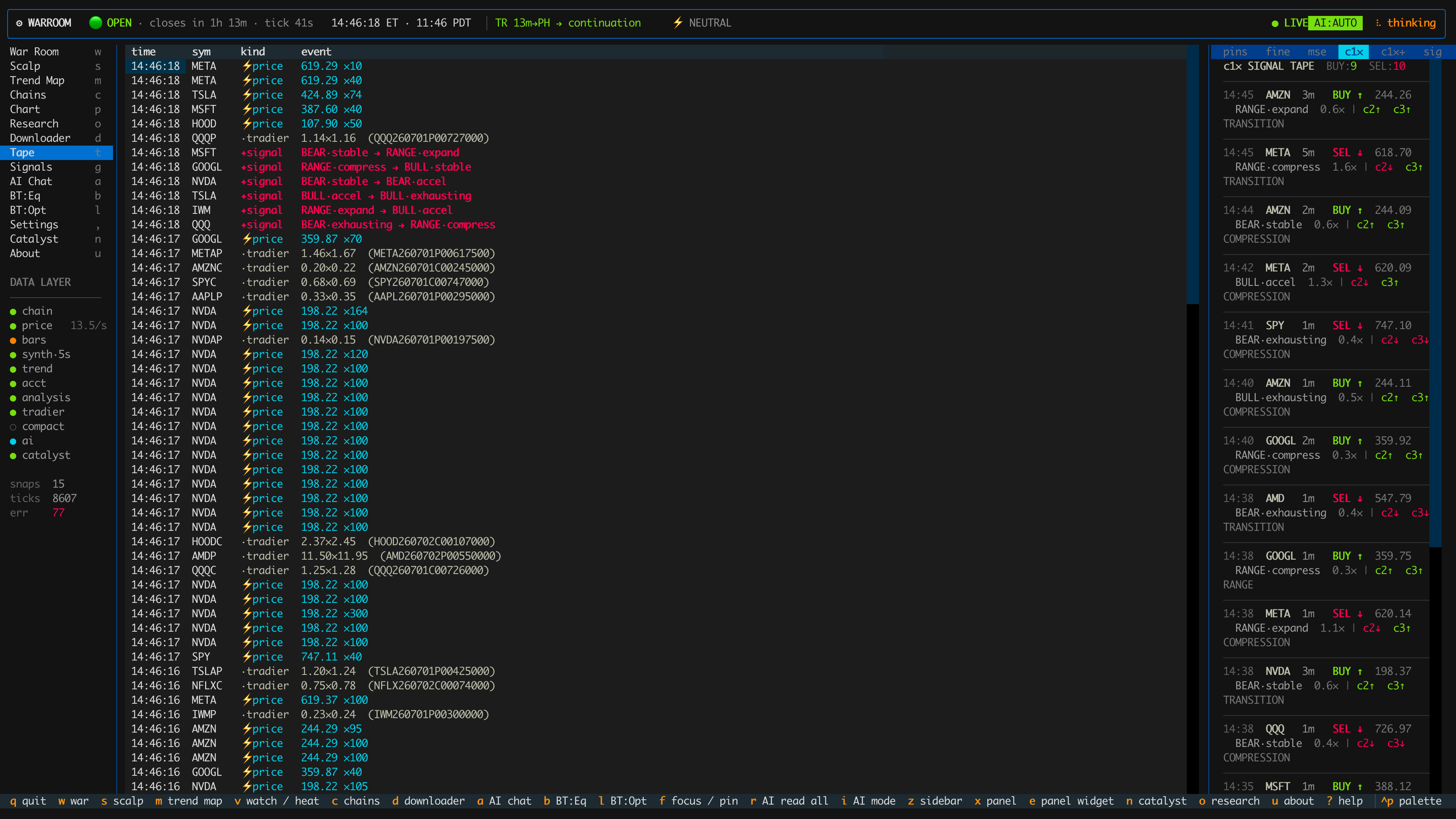Click lightning icon in TSLA 424.89 price row

246,95
